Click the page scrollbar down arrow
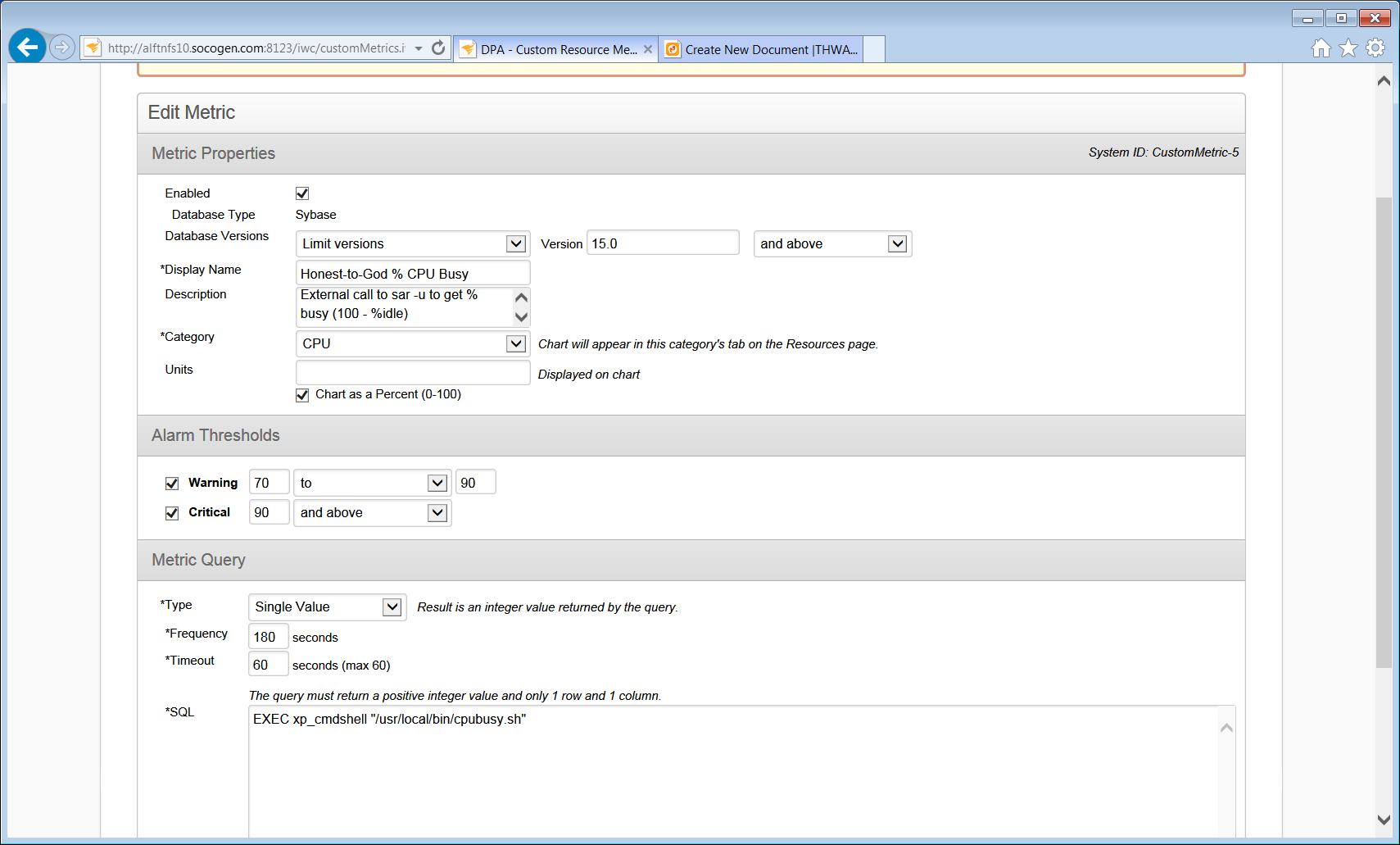Screen dimensions: 1400x845 pos(1384,820)
